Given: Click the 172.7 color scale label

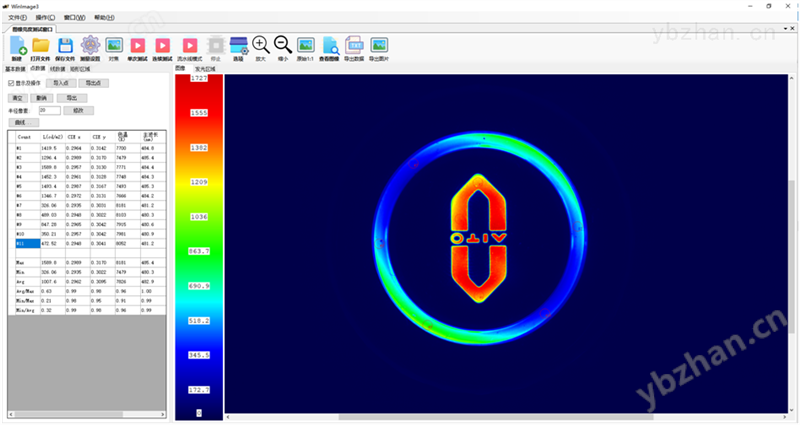Looking at the screenshot, I should click(x=199, y=390).
